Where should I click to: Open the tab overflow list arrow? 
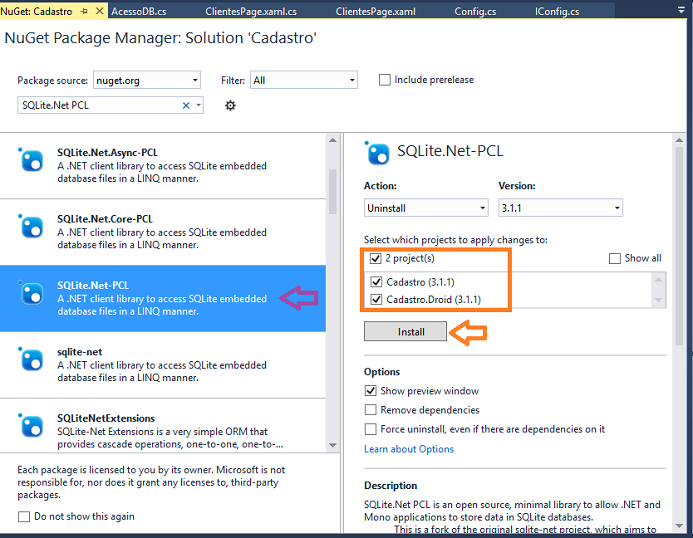681,10
